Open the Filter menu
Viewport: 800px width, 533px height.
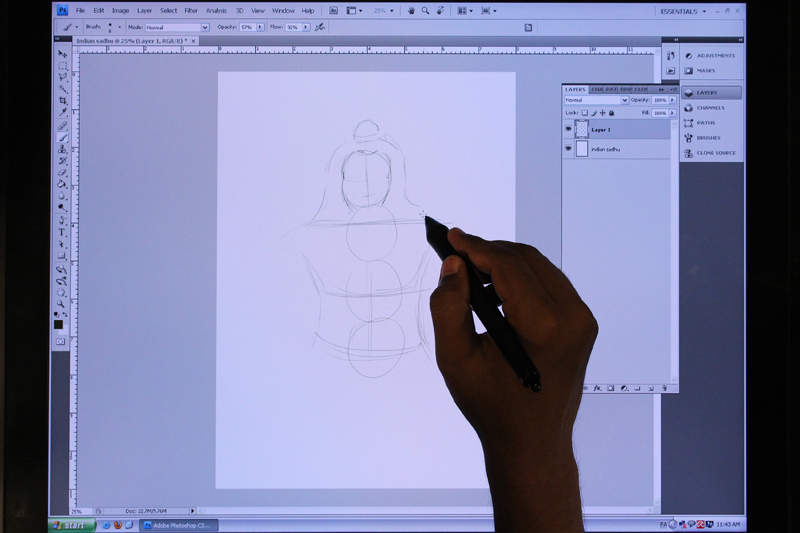coord(190,10)
